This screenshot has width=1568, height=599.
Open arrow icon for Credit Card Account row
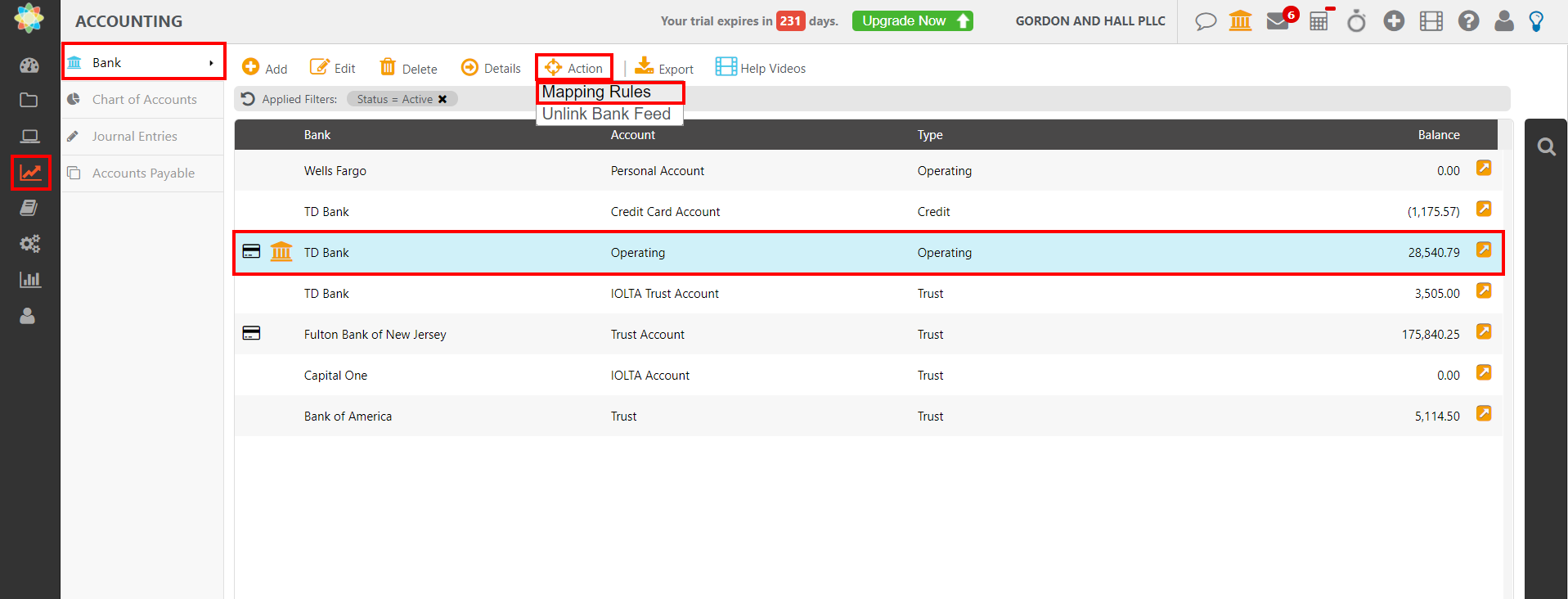click(1484, 209)
